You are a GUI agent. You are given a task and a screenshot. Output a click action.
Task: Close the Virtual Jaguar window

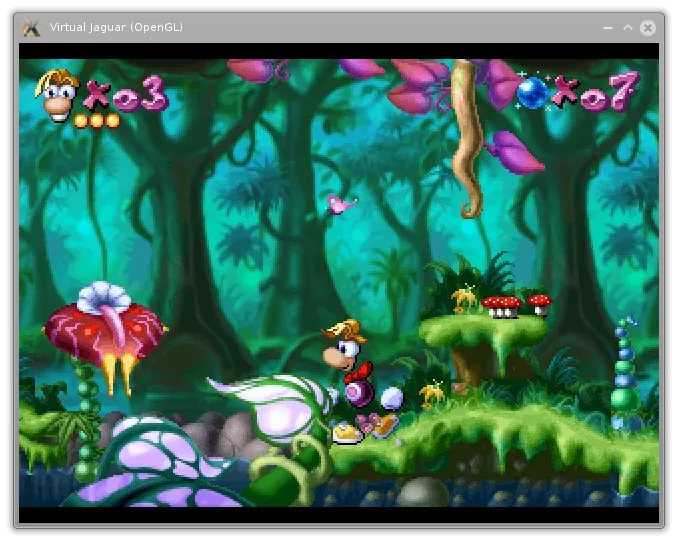[648, 28]
